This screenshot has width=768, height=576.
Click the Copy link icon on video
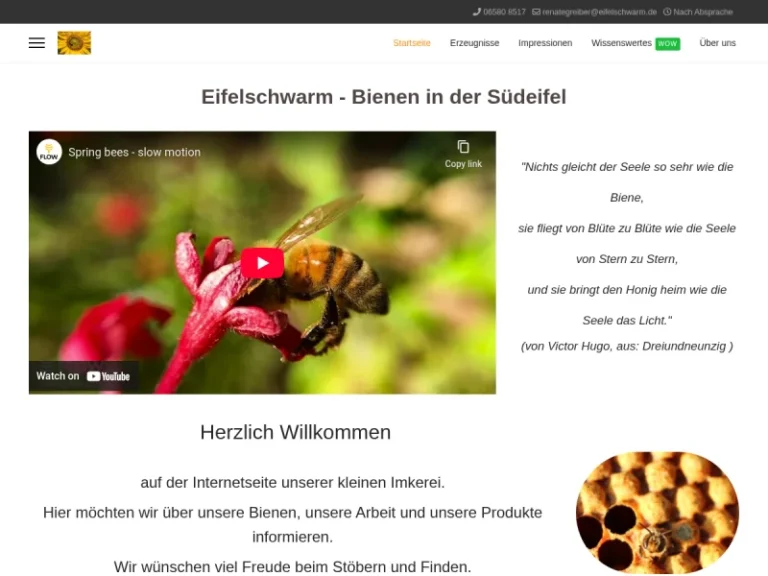pyautogui.click(x=463, y=147)
